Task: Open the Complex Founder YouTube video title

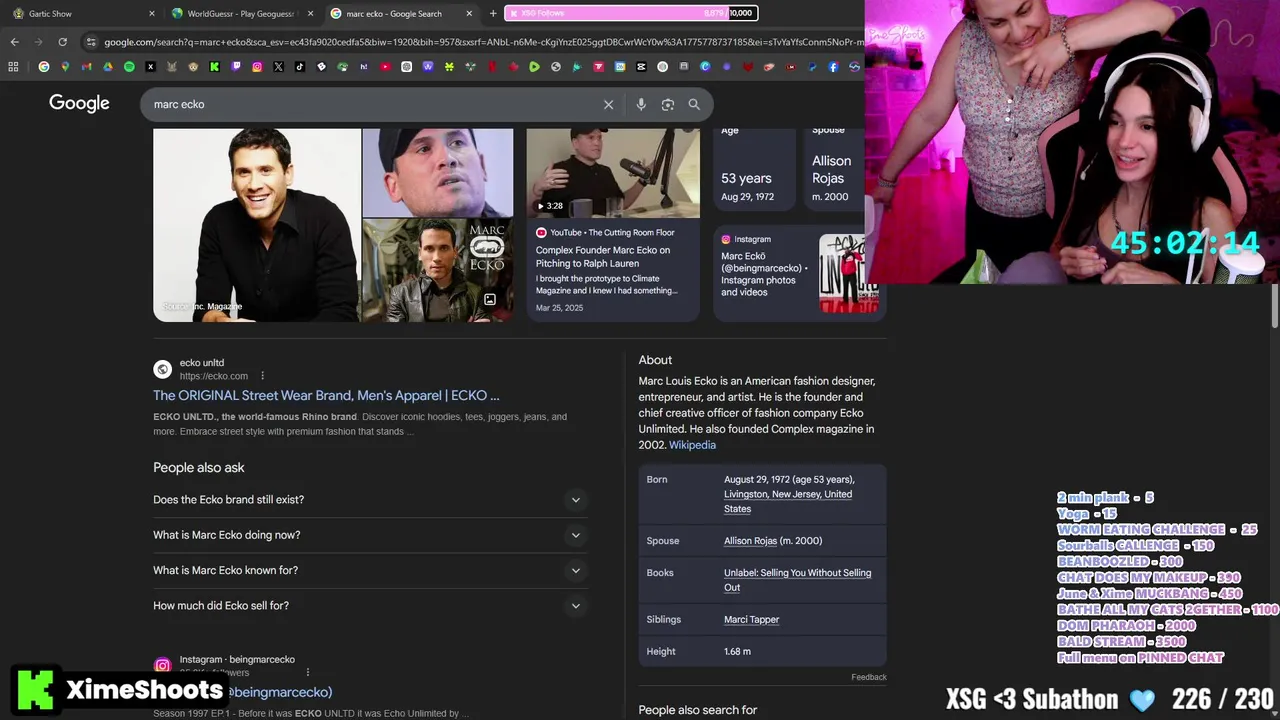Action: point(603,257)
